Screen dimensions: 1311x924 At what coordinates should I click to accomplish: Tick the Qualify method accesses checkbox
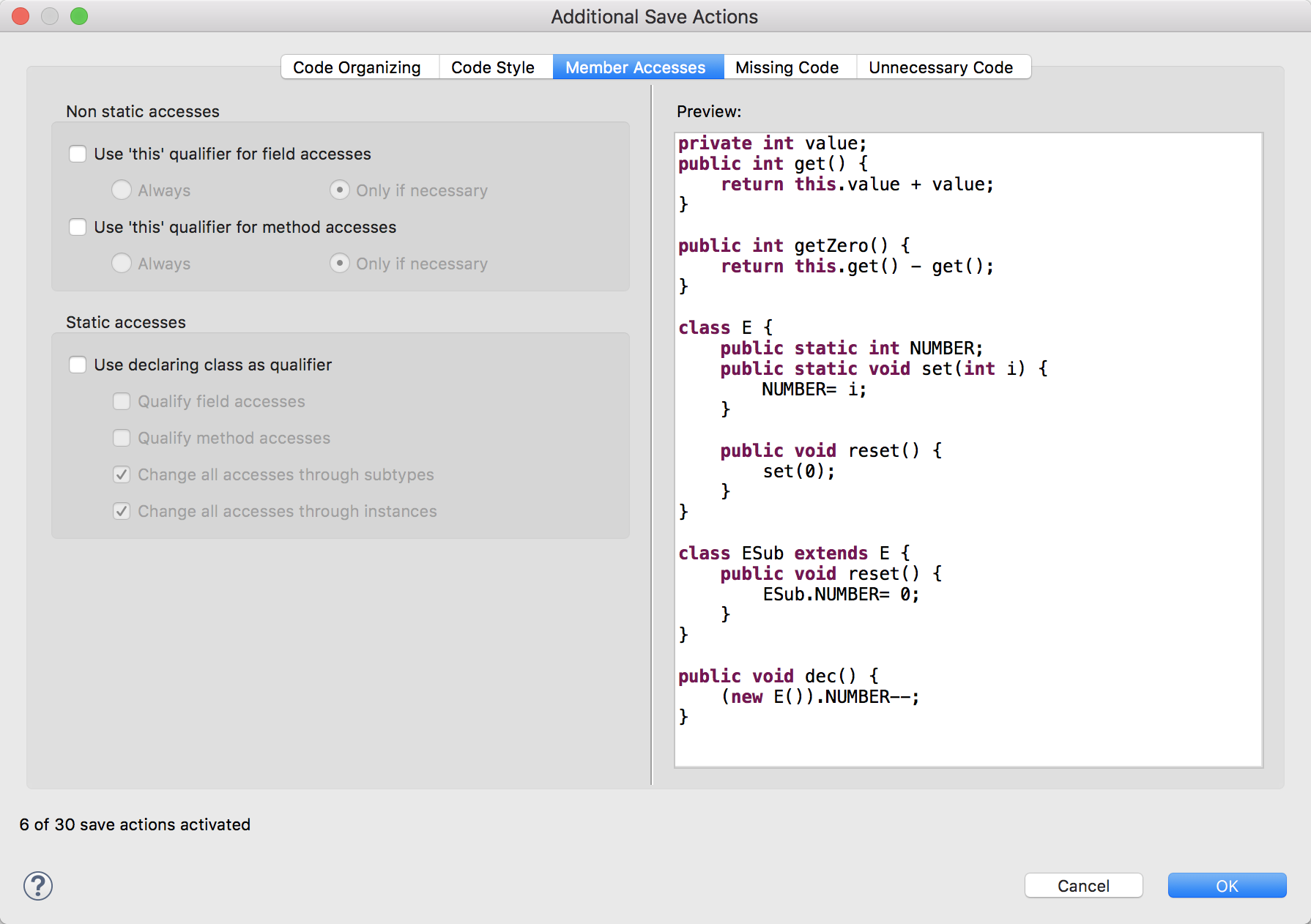pos(122,438)
